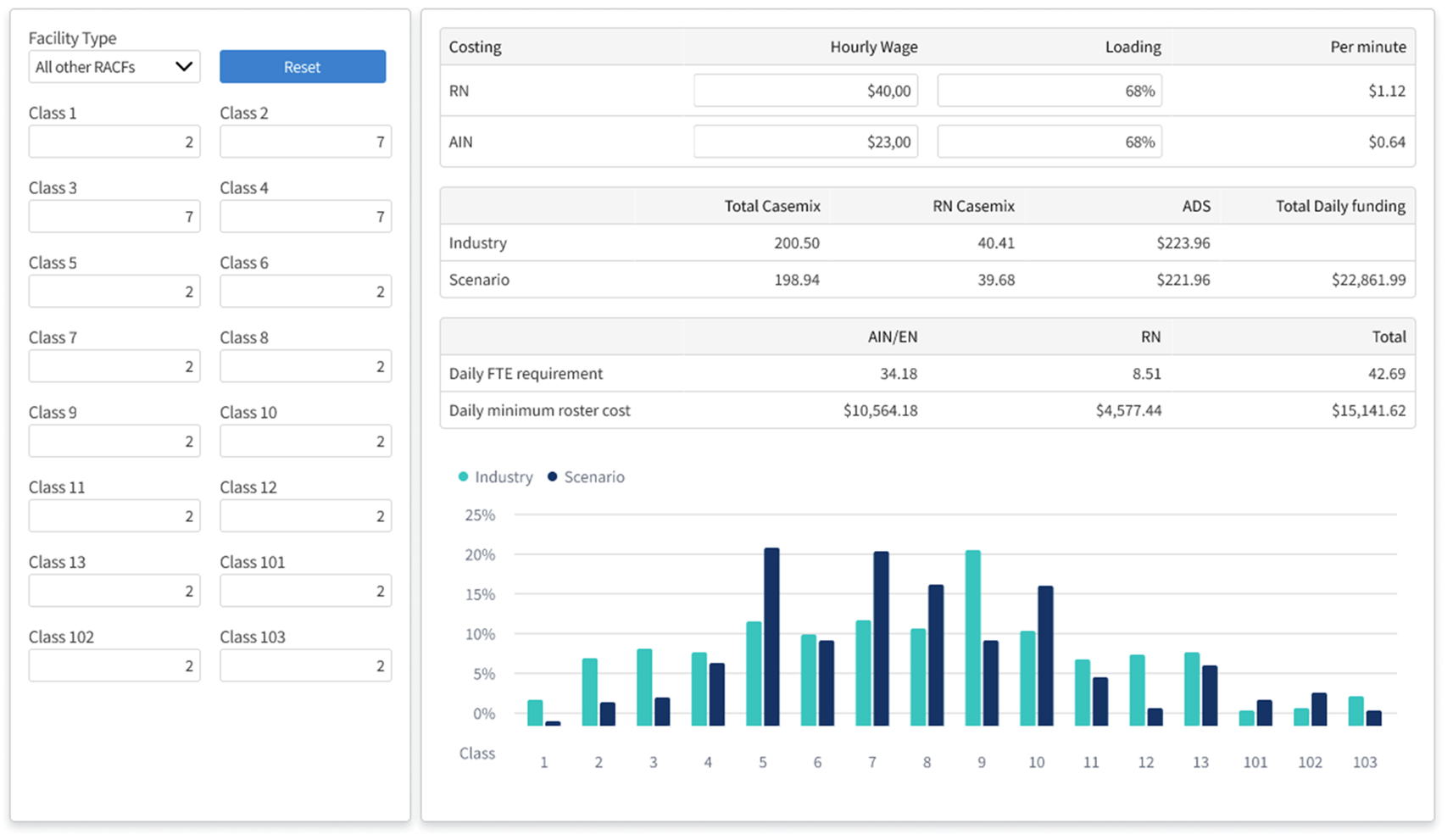Open the Facility Type dropdown
This screenshot has height=840, width=1453.
pos(114,67)
